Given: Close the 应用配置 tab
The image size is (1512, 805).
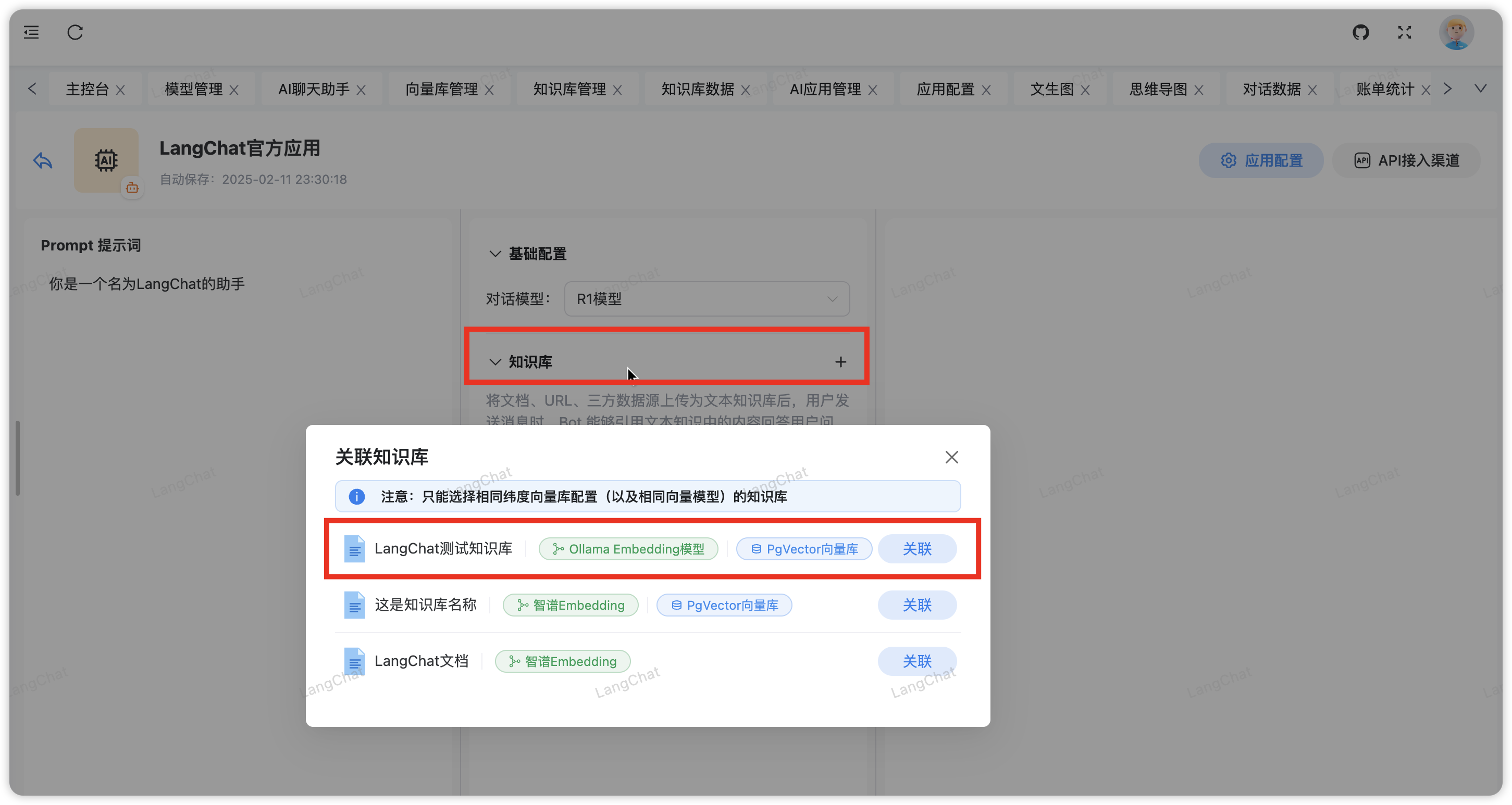Looking at the screenshot, I should pyautogui.click(x=986, y=90).
